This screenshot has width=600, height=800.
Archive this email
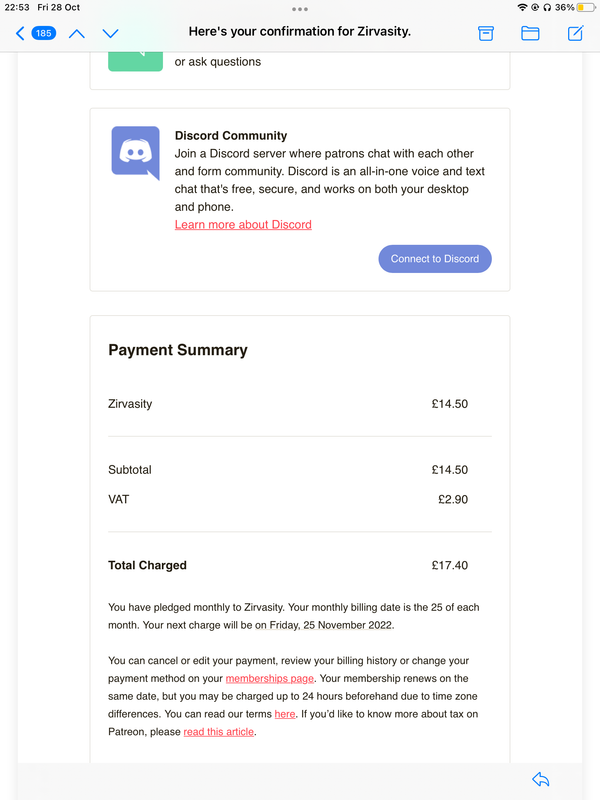click(486, 33)
